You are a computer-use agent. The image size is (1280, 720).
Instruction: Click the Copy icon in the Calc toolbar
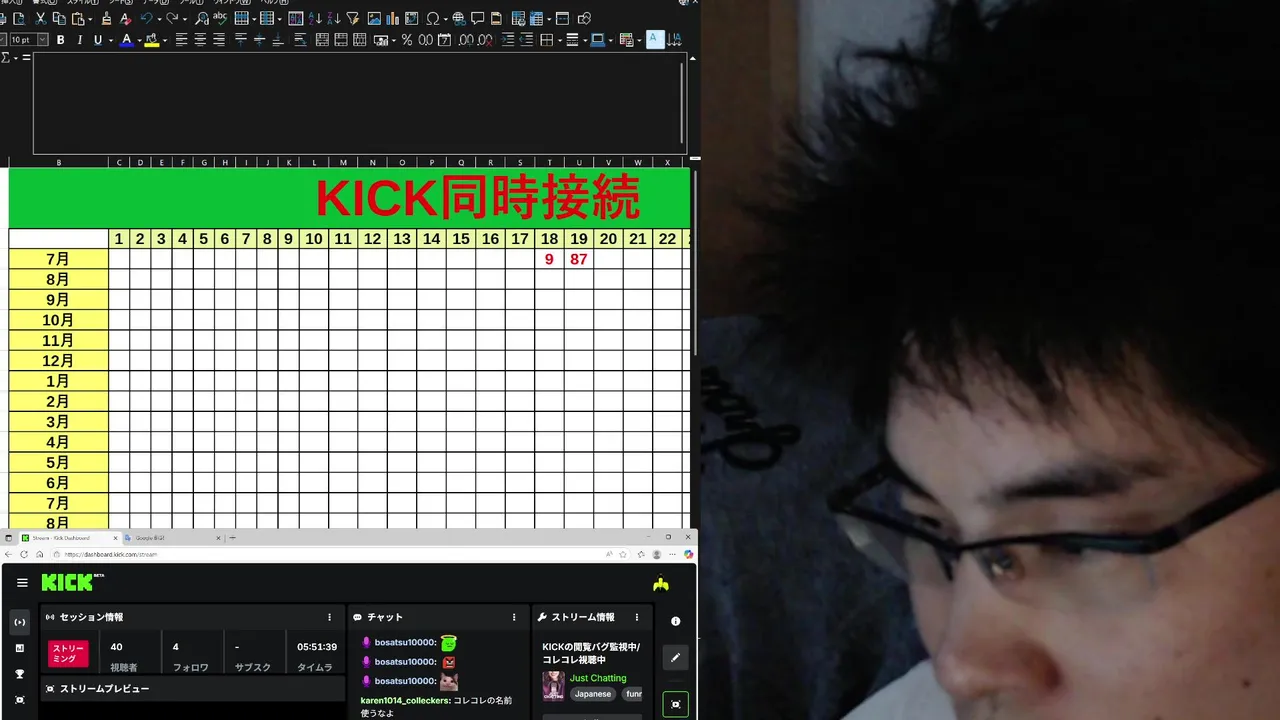pos(59,19)
